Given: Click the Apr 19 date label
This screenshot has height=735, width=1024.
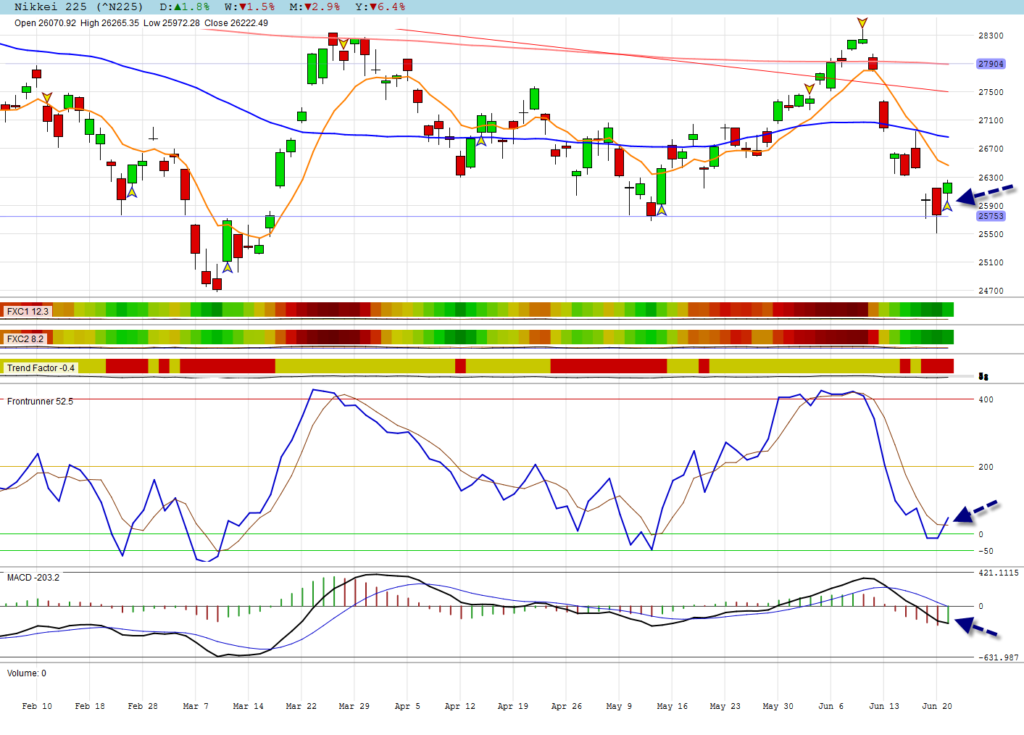Looking at the screenshot, I should coord(513,706).
